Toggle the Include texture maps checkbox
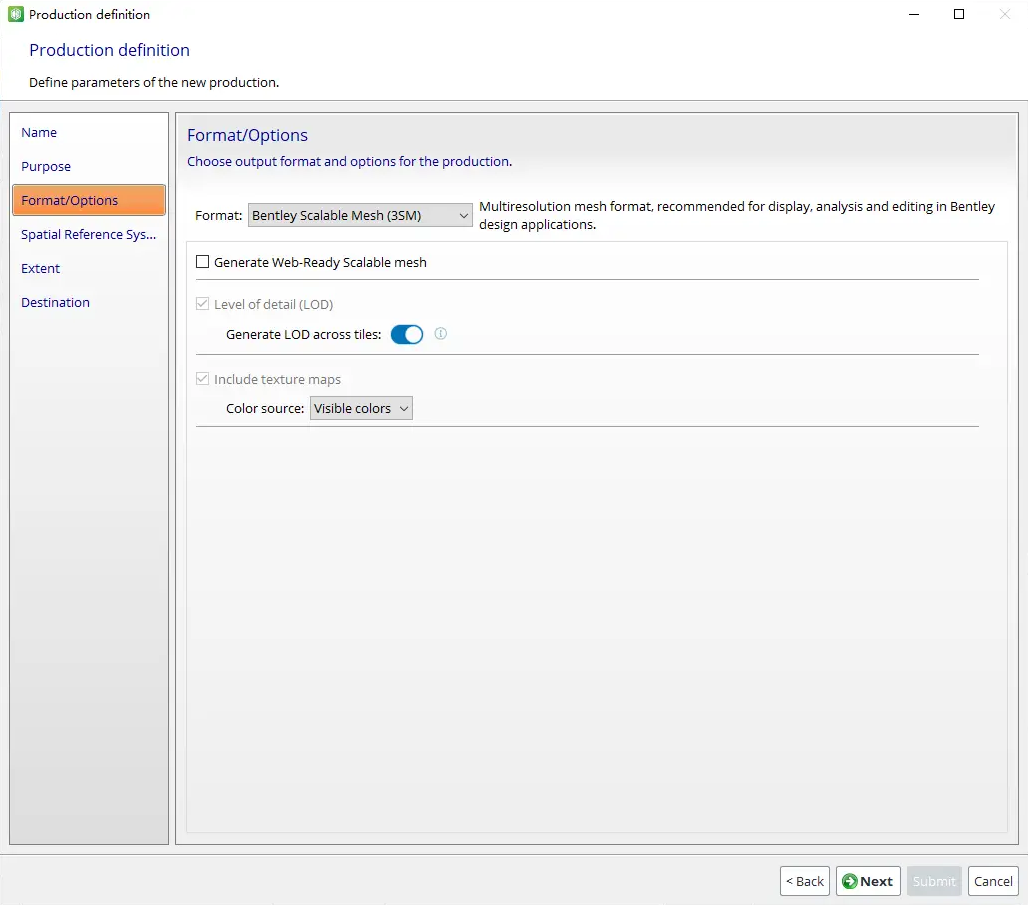Viewport: 1028px width, 905px height. pos(203,379)
